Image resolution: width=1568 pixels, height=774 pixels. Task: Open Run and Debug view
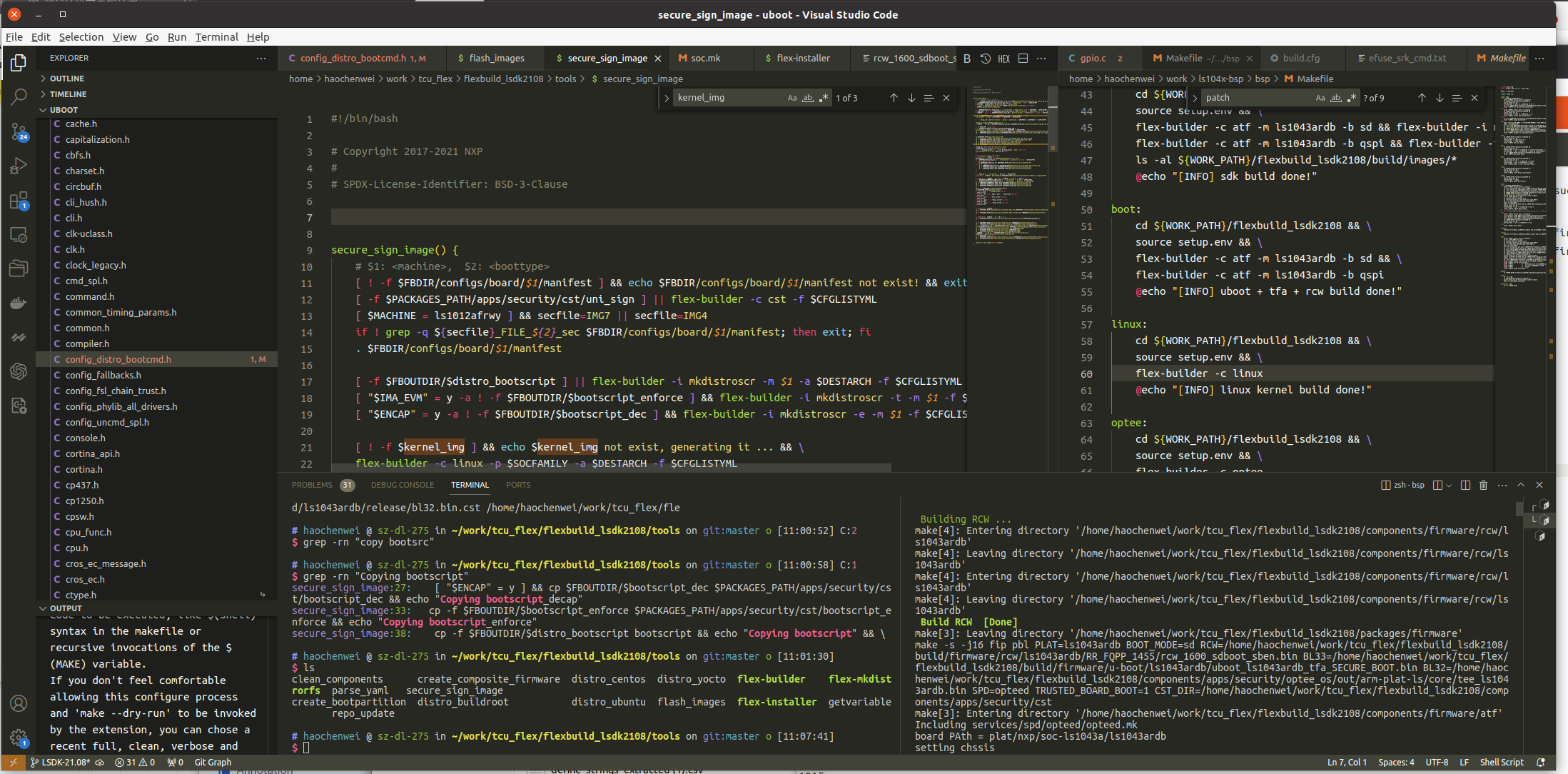point(19,166)
